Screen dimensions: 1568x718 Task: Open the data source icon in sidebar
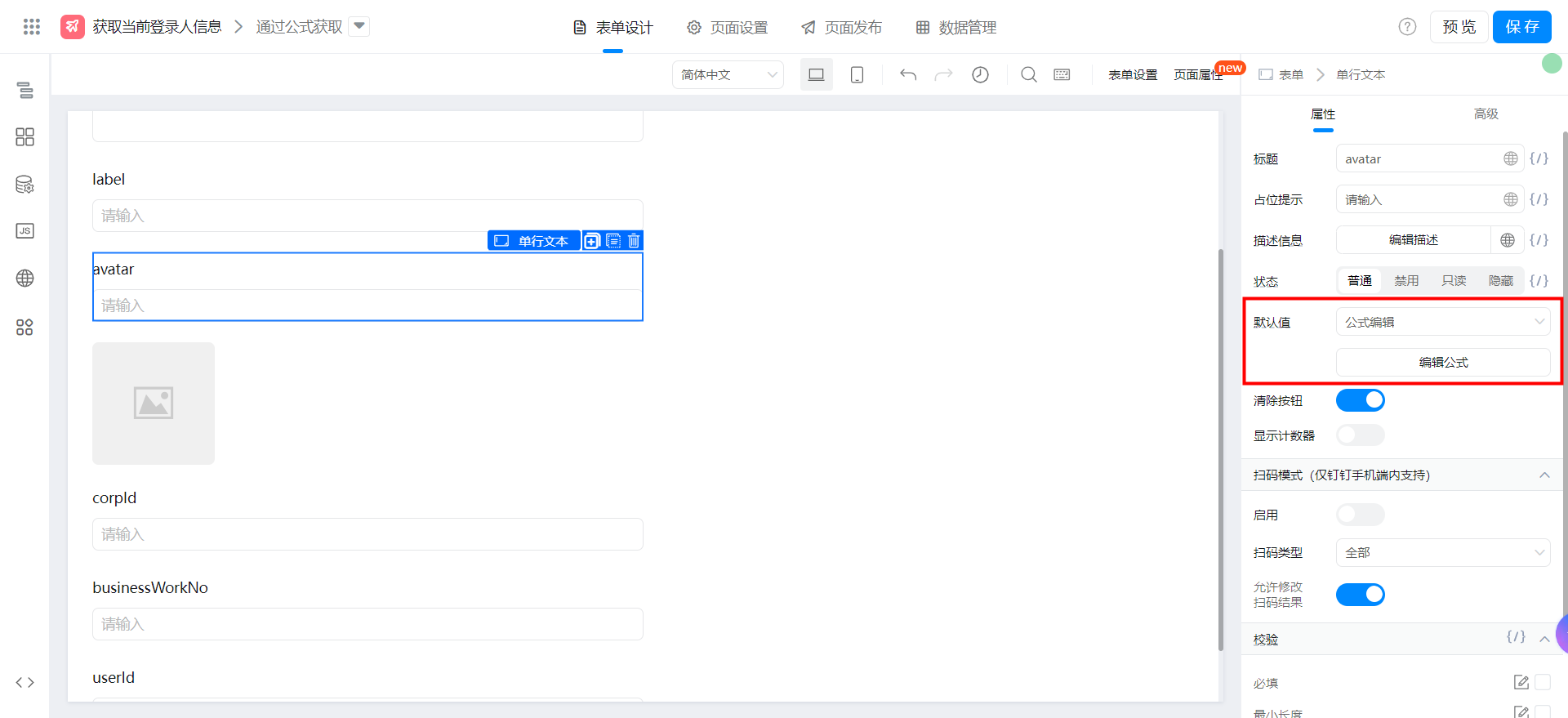click(x=25, y=185)
